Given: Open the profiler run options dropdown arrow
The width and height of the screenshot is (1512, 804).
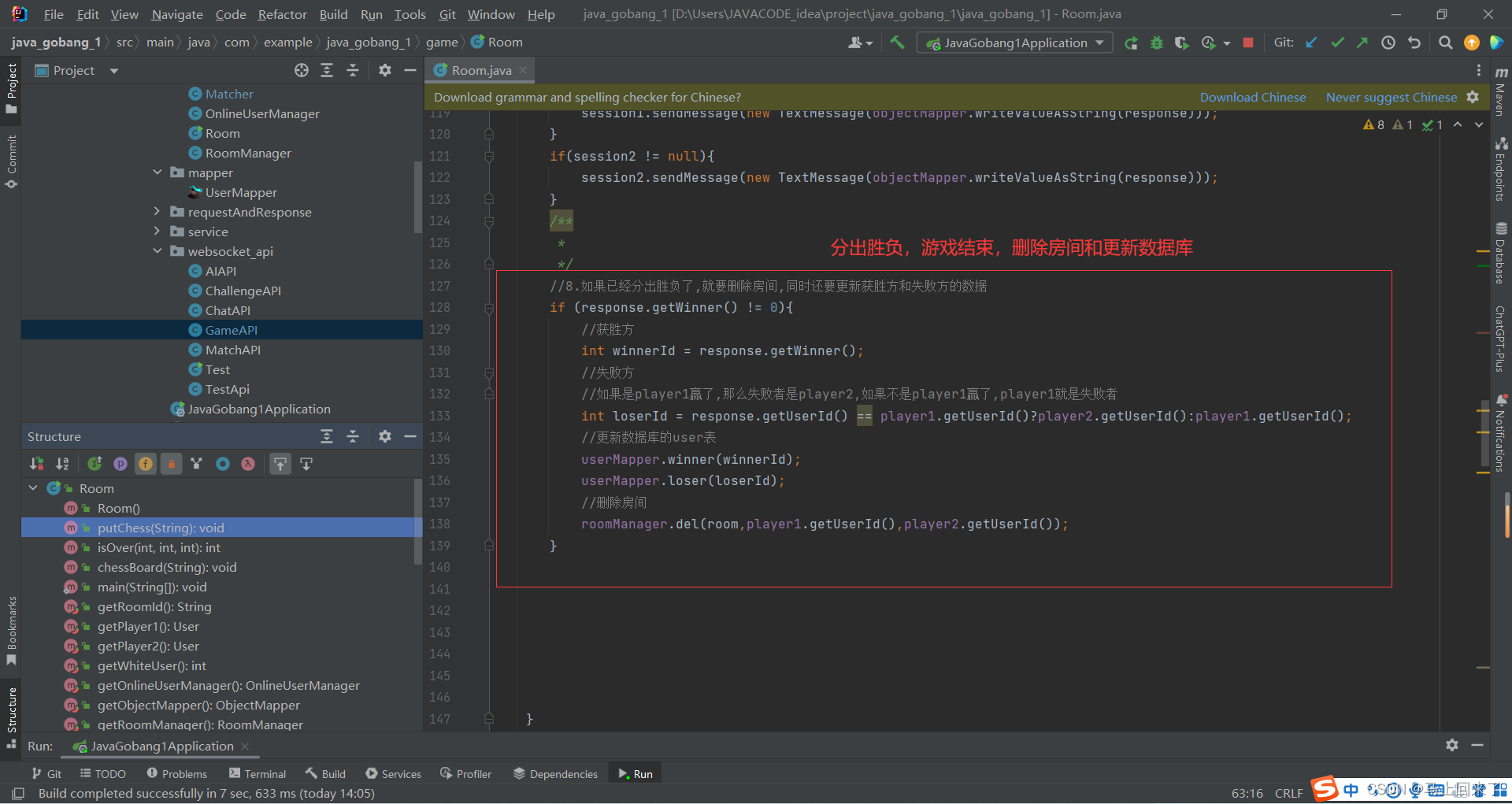Looking at the screenshot, I should [1227, 43].
